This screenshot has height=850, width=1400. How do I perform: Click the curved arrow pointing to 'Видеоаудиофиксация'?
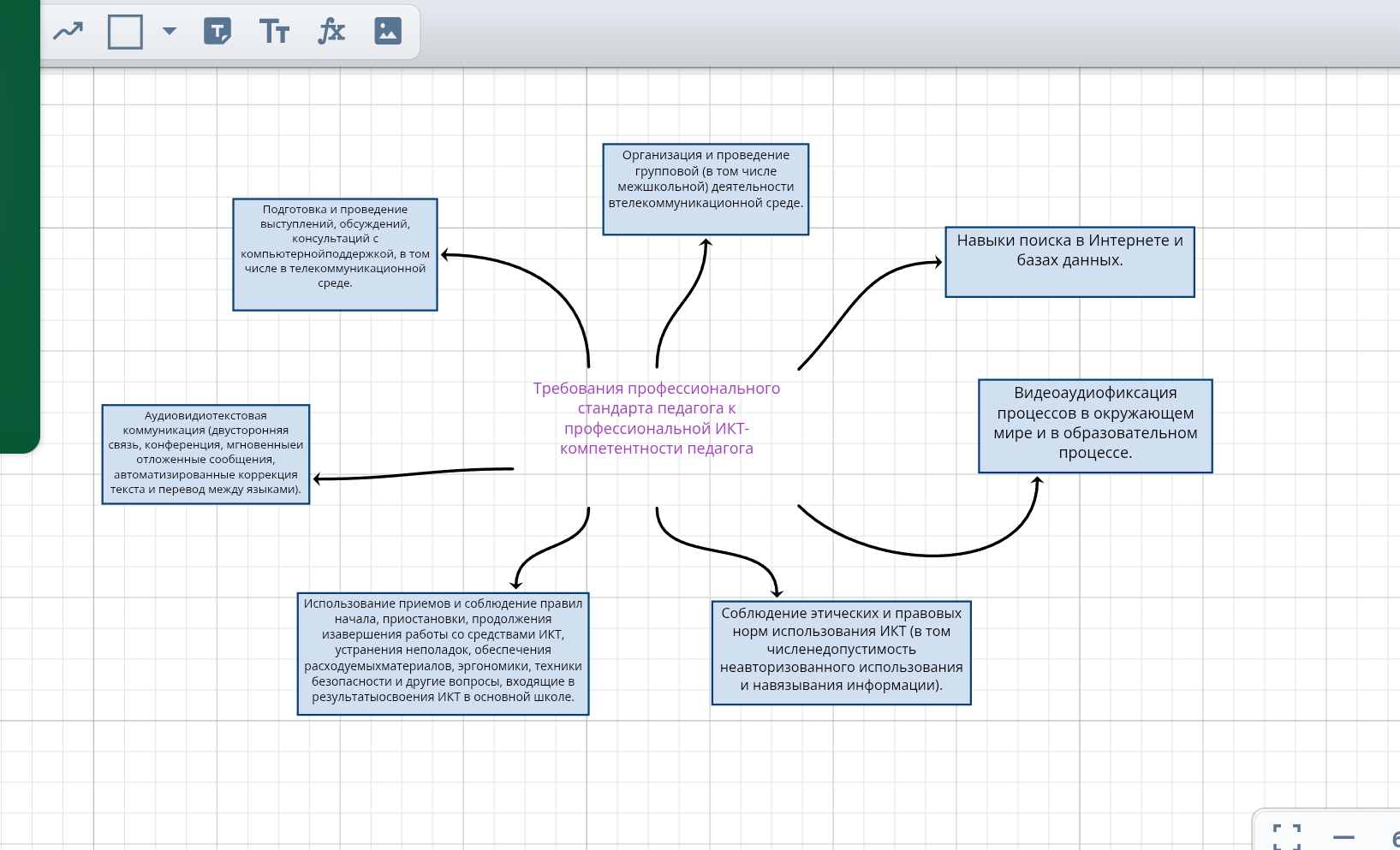coord(932,556)
